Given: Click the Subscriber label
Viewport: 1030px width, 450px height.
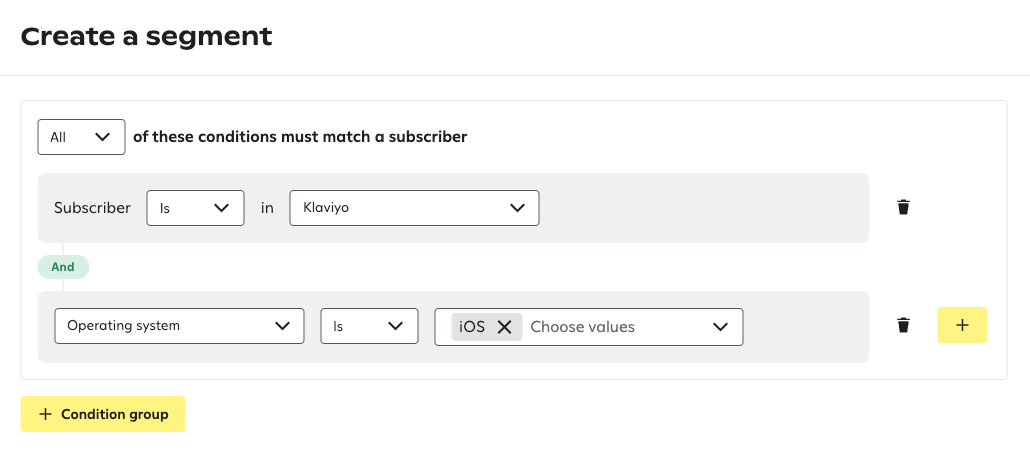Looking at the screenshot, I should pyautogui.click(x=92, y=208).
